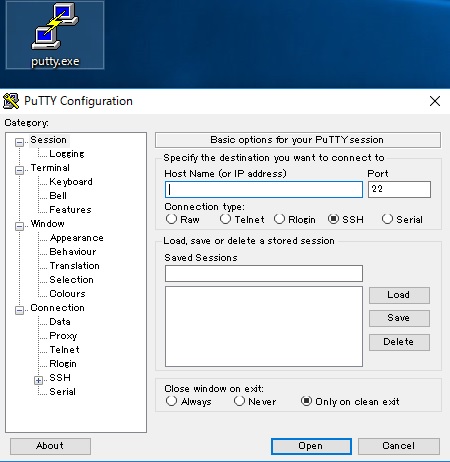Set close window on exit to Never
The width and height of the screenshot is (450, 462).
pyautogui.click(x=255, y=401)
